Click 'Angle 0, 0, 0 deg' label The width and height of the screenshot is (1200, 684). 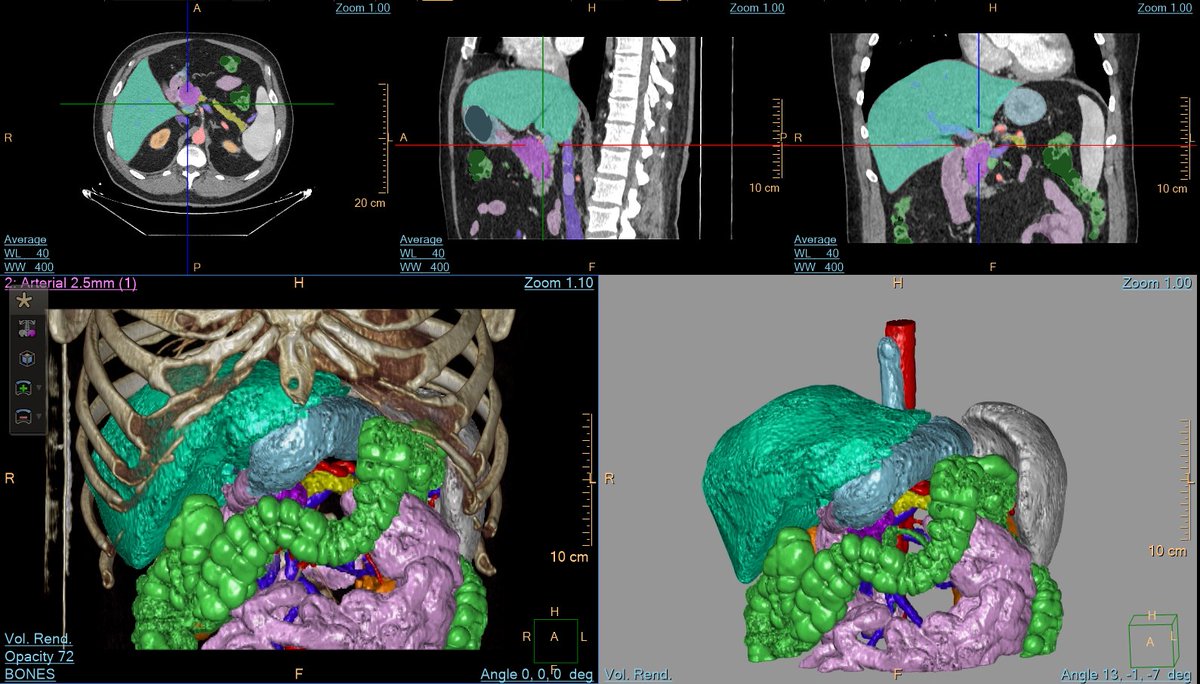tap(537, 675)
